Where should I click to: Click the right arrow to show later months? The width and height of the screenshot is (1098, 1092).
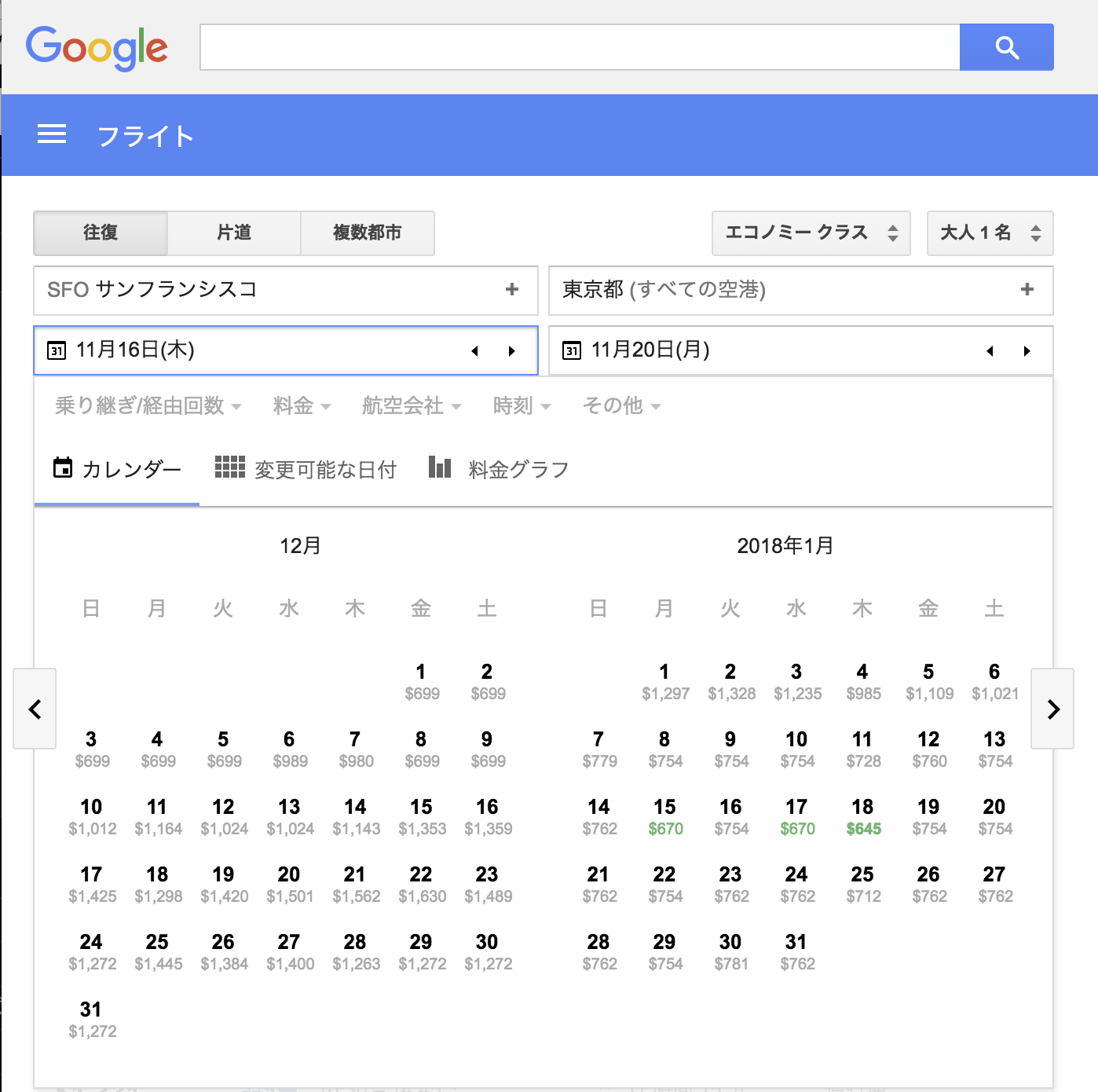(1052, 709)
